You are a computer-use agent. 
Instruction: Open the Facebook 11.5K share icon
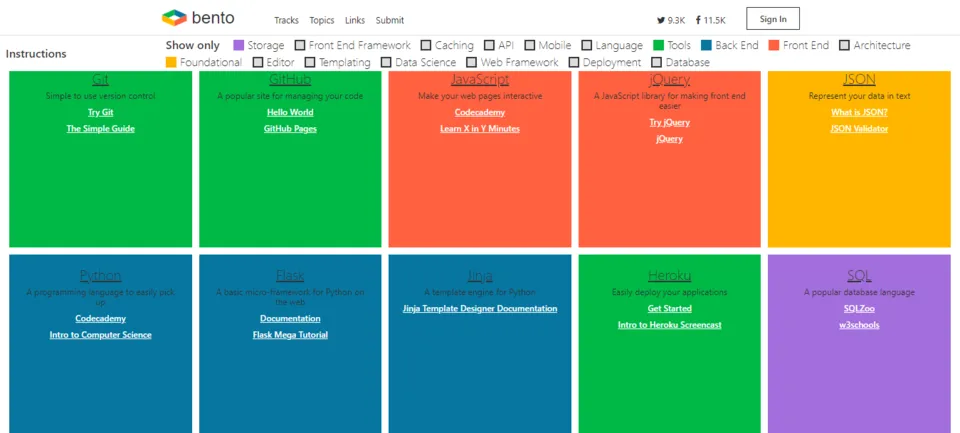(698, 20)
